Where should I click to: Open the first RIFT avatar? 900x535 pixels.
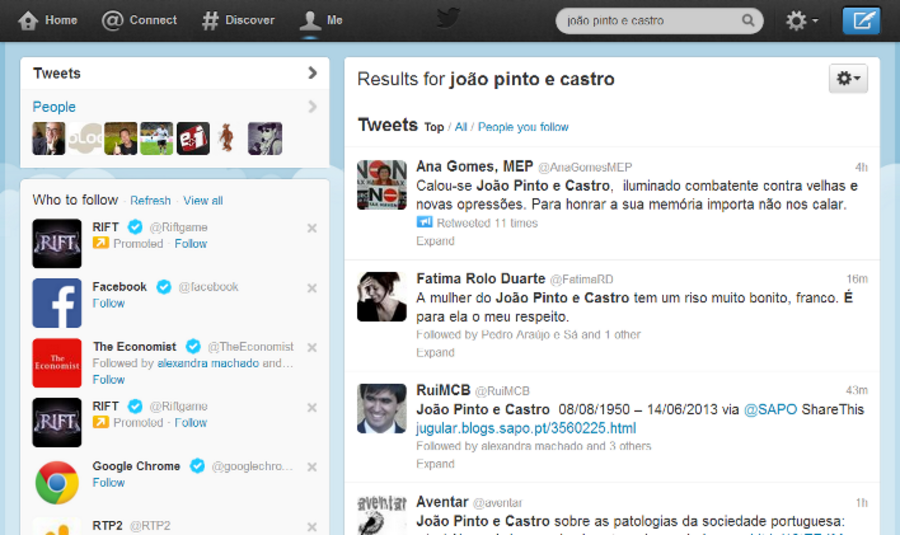point(57,243)
